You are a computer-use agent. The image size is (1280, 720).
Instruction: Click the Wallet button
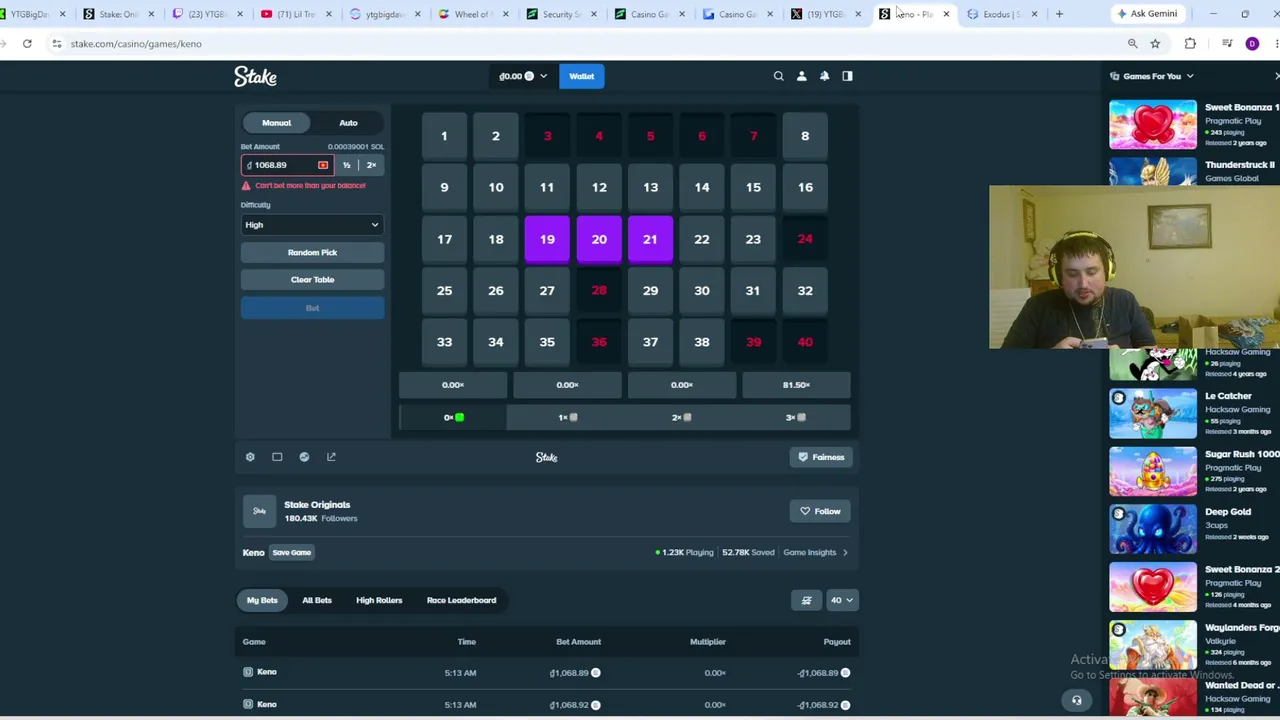581,76
